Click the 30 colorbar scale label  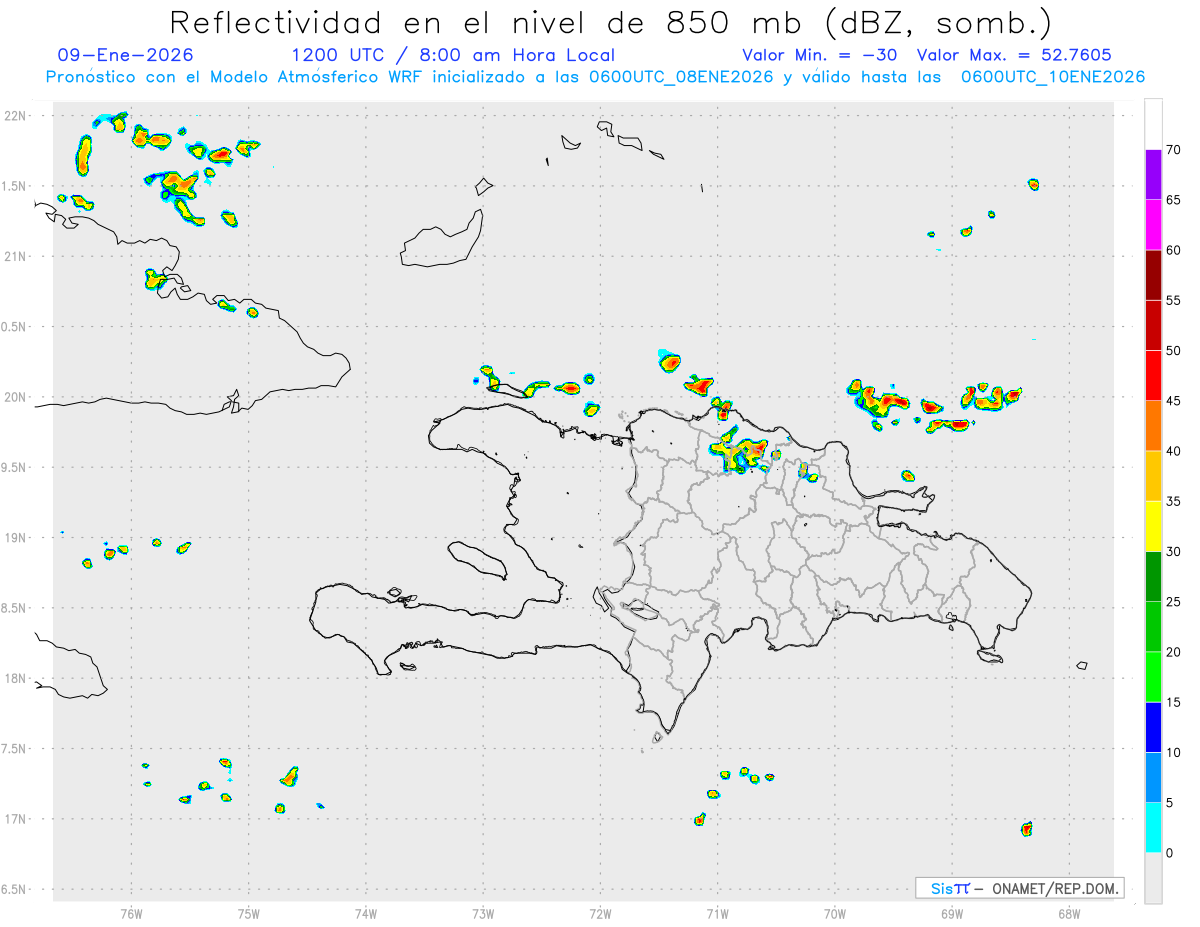1174,552
